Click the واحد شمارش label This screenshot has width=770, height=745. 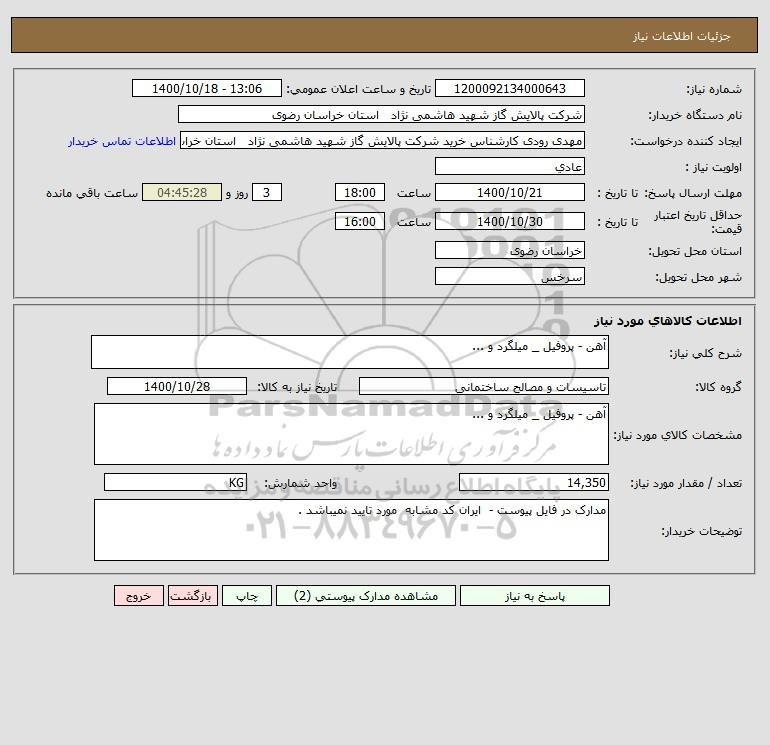301,483
